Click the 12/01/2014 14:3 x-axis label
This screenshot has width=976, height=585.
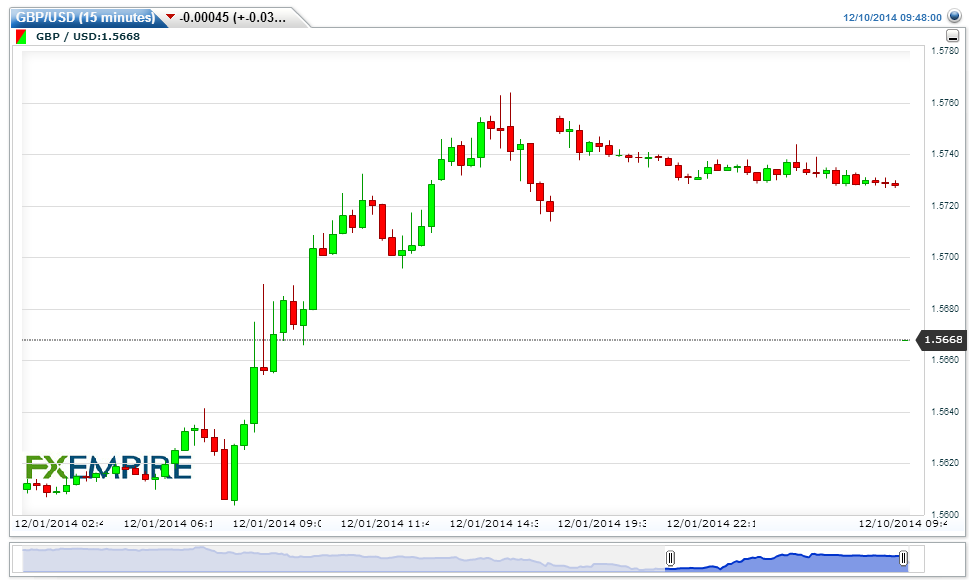[x=494, y=523]
